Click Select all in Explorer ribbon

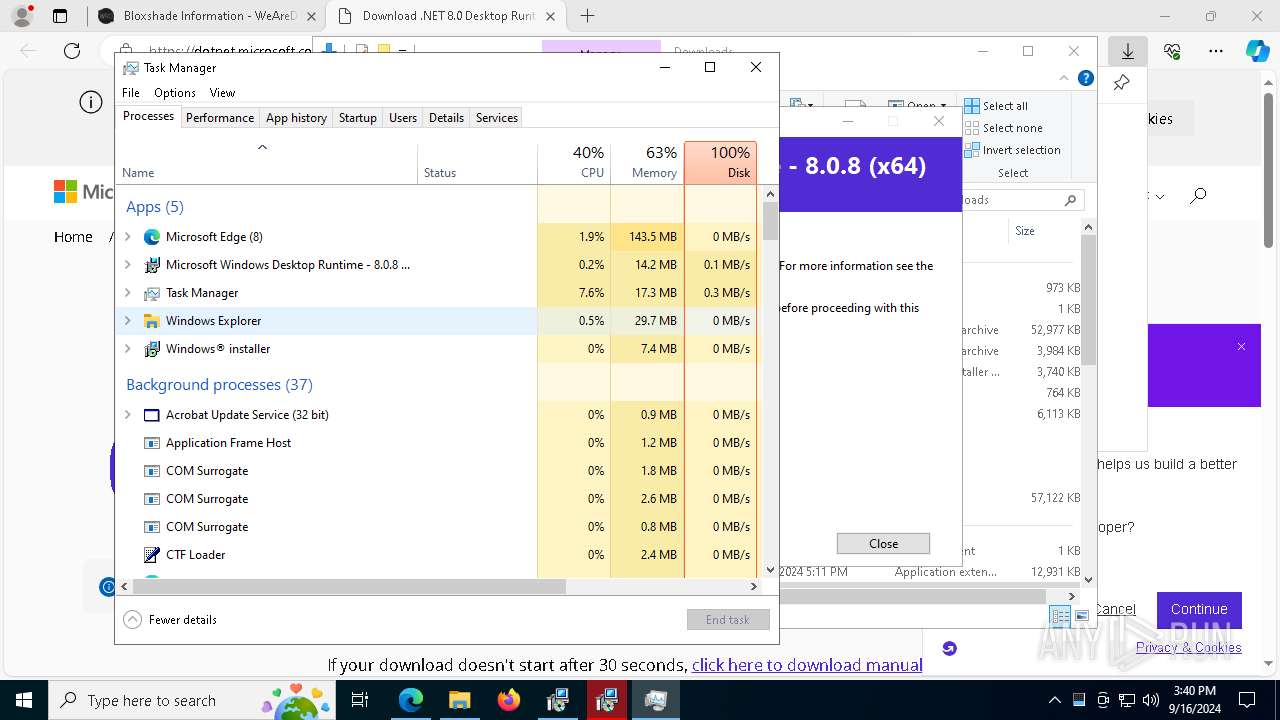tap(996, 106)
